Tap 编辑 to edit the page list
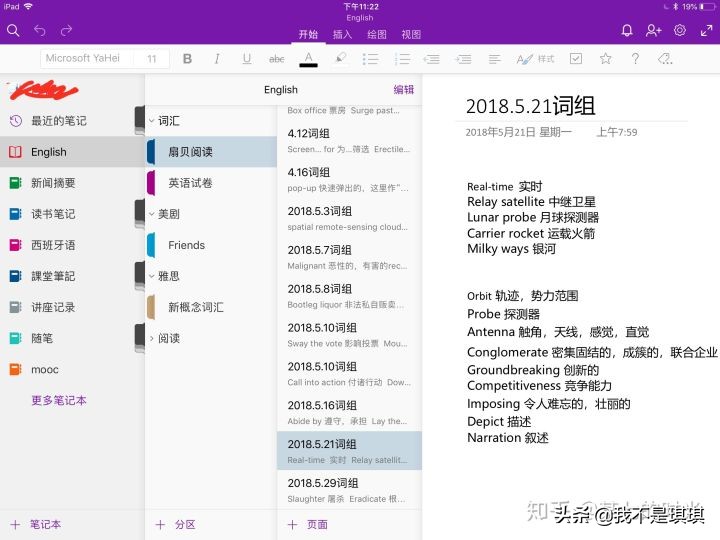720x540 pixels. click(x=404, y=90)
